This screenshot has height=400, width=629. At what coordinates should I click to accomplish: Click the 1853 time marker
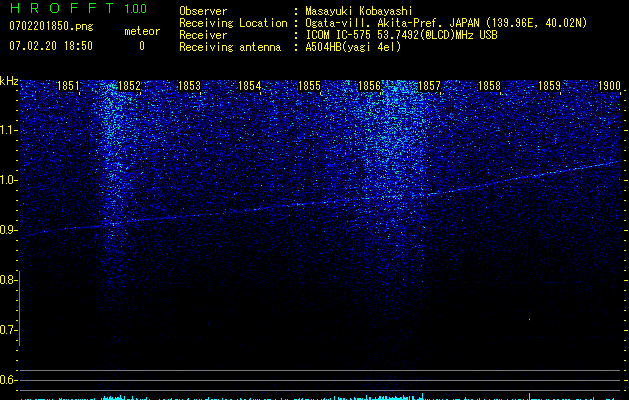click(189, 86)
